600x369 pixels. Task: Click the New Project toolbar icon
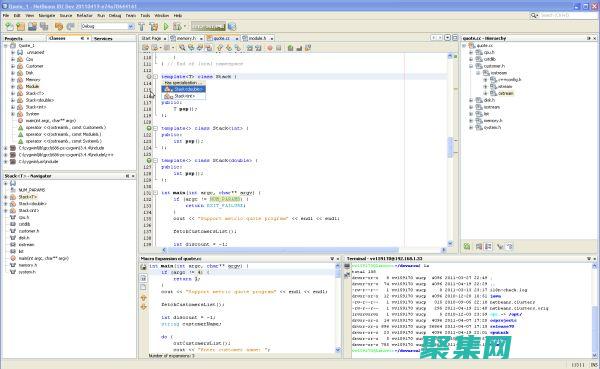21,26
